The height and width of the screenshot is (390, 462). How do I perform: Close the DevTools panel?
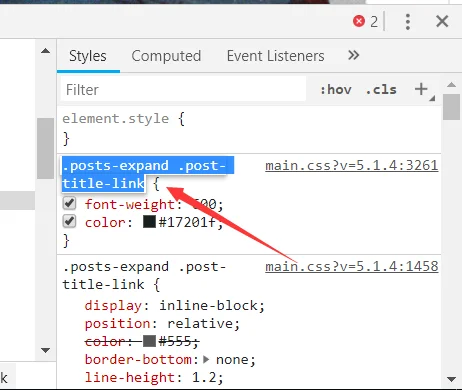pyautogui.click(x=442, y=22)
